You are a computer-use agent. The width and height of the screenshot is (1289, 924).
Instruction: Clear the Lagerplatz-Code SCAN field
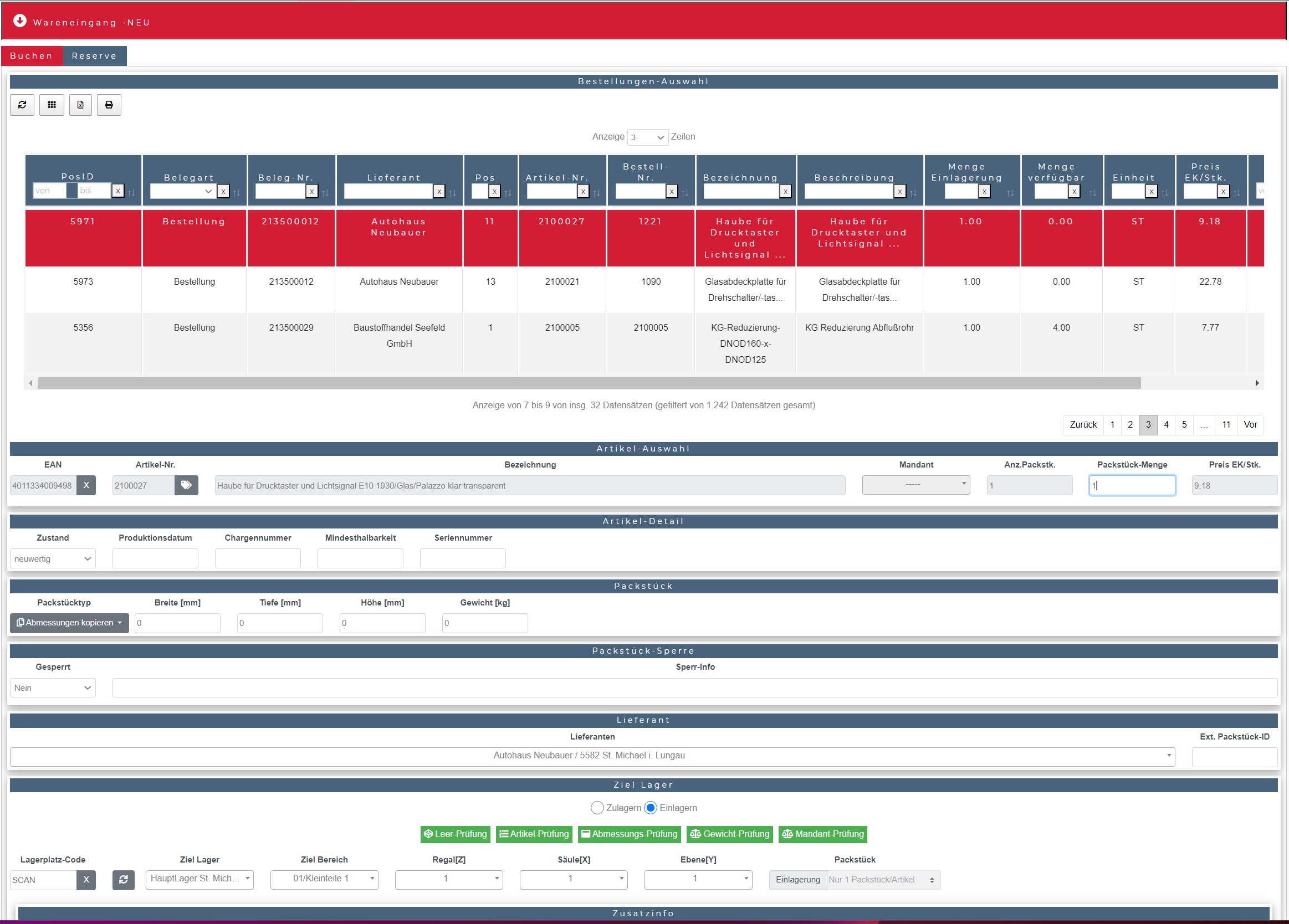tap(86, 880)
